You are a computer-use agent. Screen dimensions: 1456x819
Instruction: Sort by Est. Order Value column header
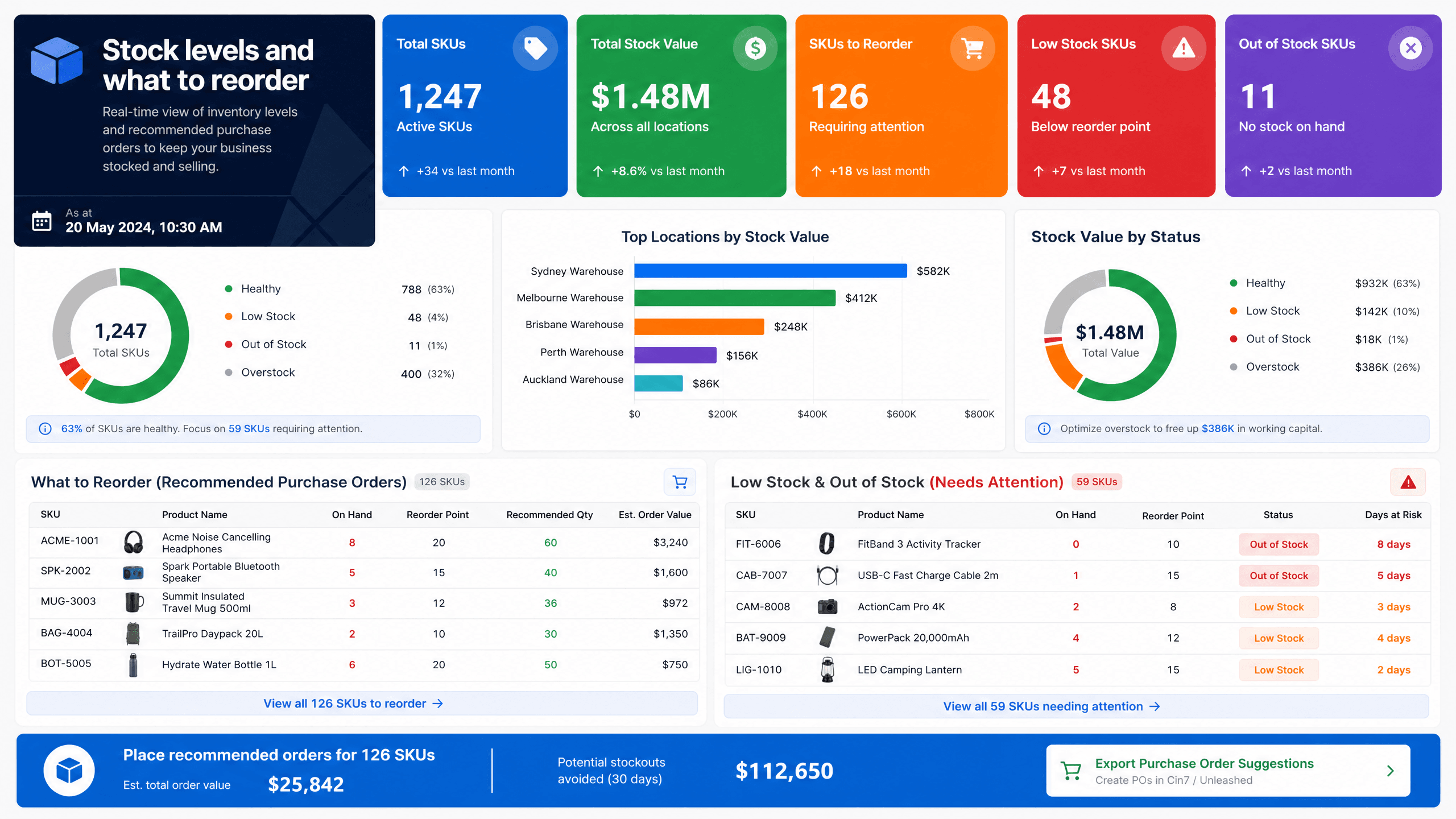[655, 515]
